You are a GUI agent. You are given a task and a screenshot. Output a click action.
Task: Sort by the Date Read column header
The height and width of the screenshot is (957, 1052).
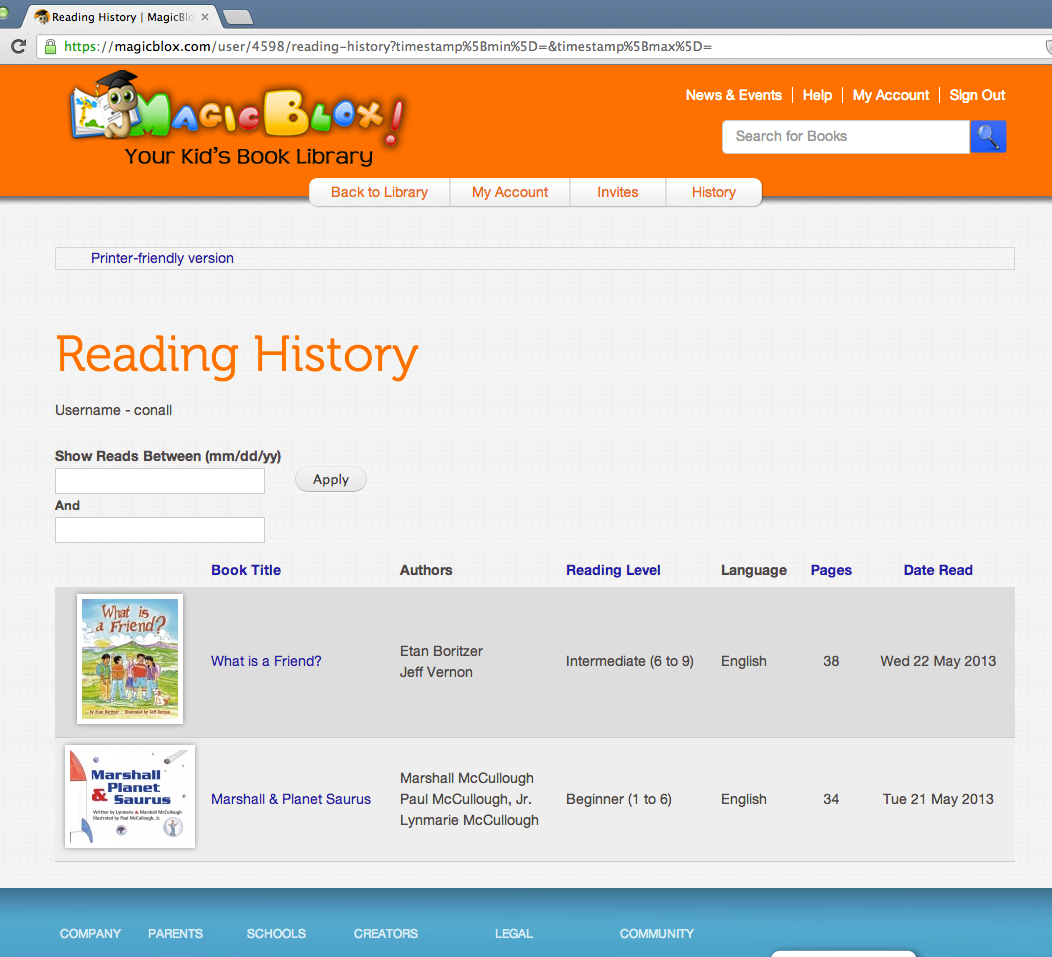pyautogui.click(x=938, y=570)
